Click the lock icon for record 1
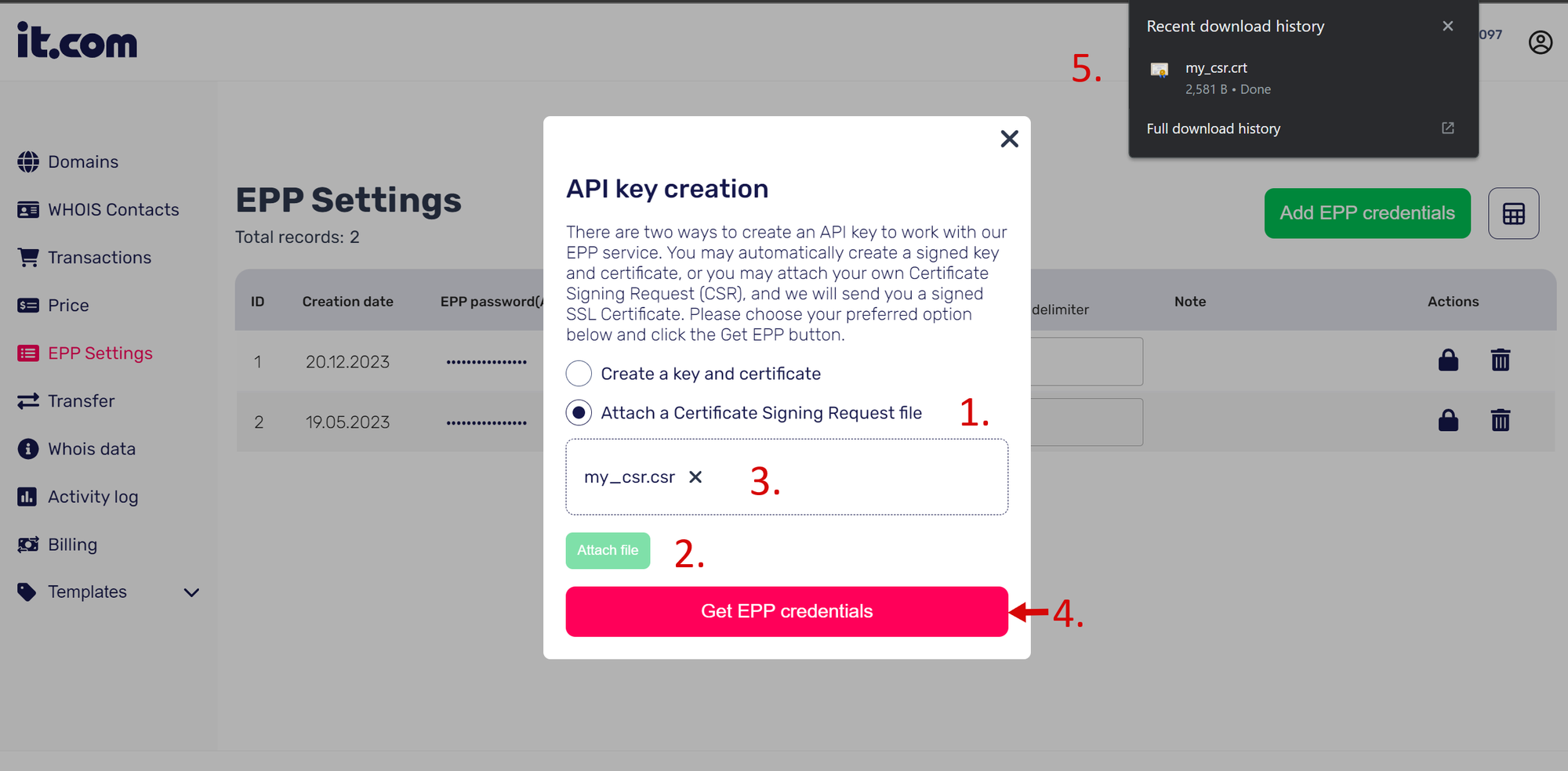 point(1448,360)
